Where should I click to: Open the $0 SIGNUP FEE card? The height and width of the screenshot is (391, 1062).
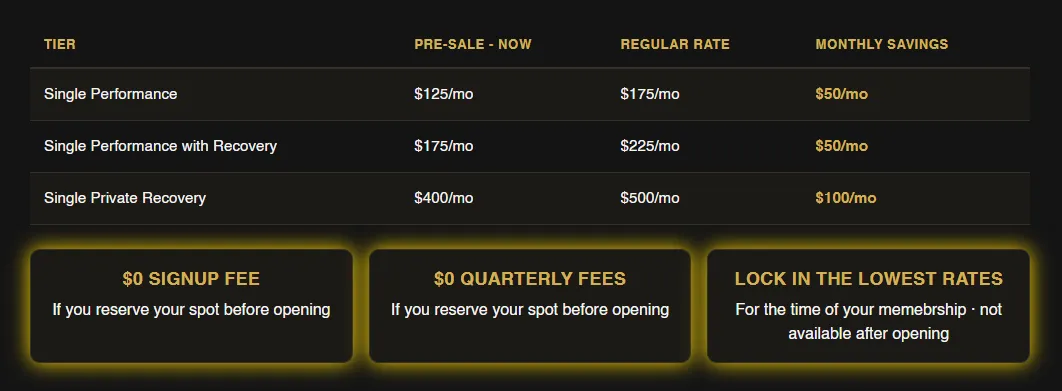click(x=192, y=306)
